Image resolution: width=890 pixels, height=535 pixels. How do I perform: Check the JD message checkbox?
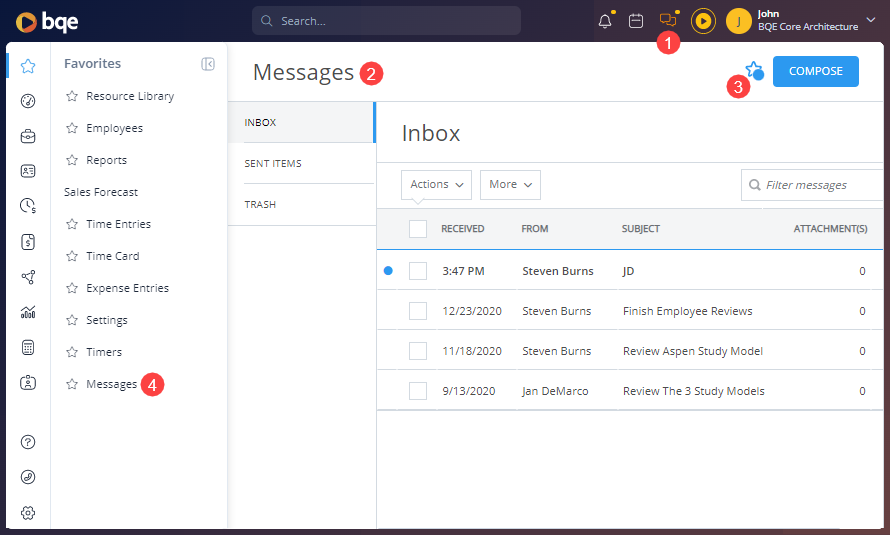click(418, 271)
